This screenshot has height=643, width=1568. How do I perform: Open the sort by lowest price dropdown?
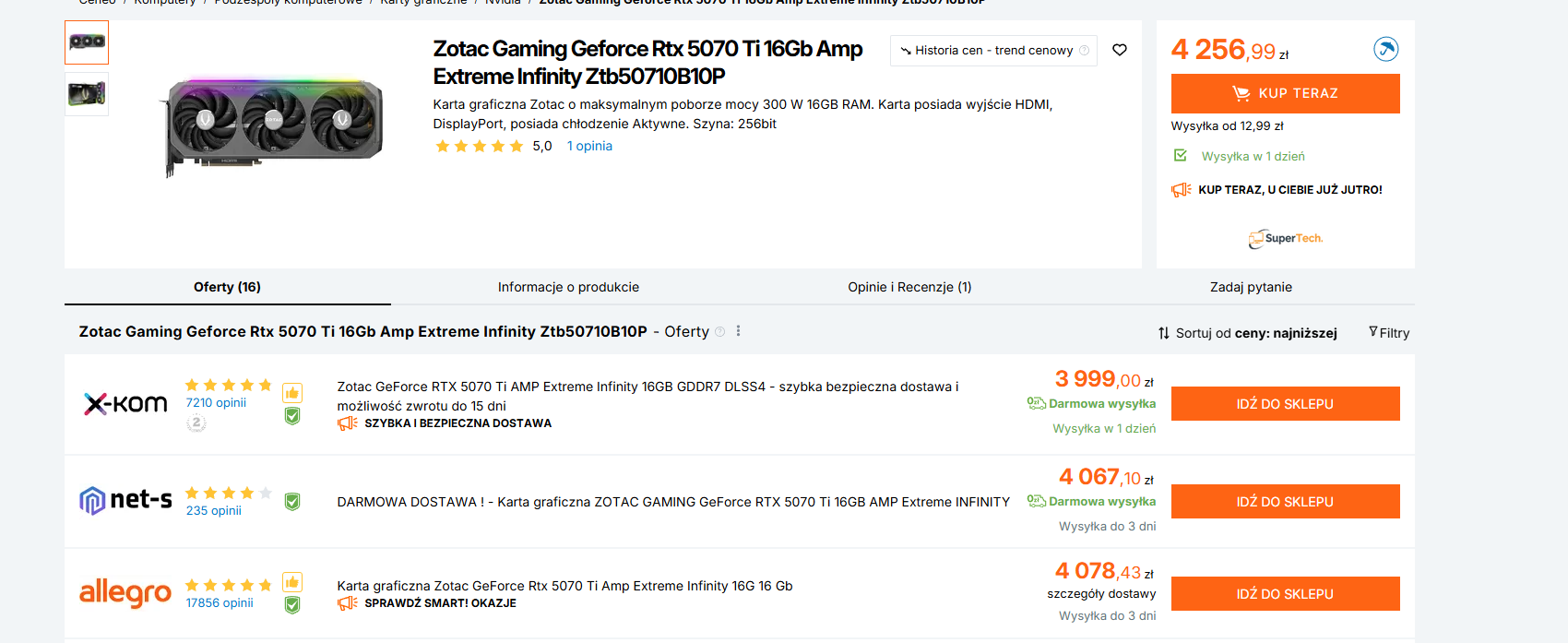[x=1247, y=333]
